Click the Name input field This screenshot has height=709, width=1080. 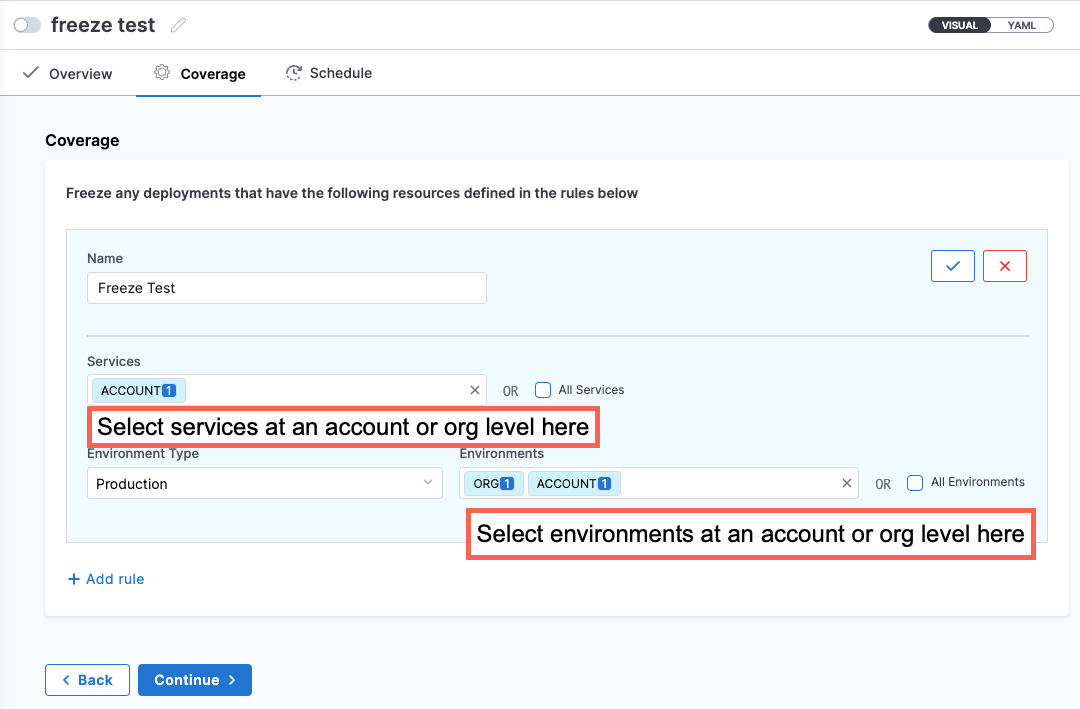(x=286, y=288)
